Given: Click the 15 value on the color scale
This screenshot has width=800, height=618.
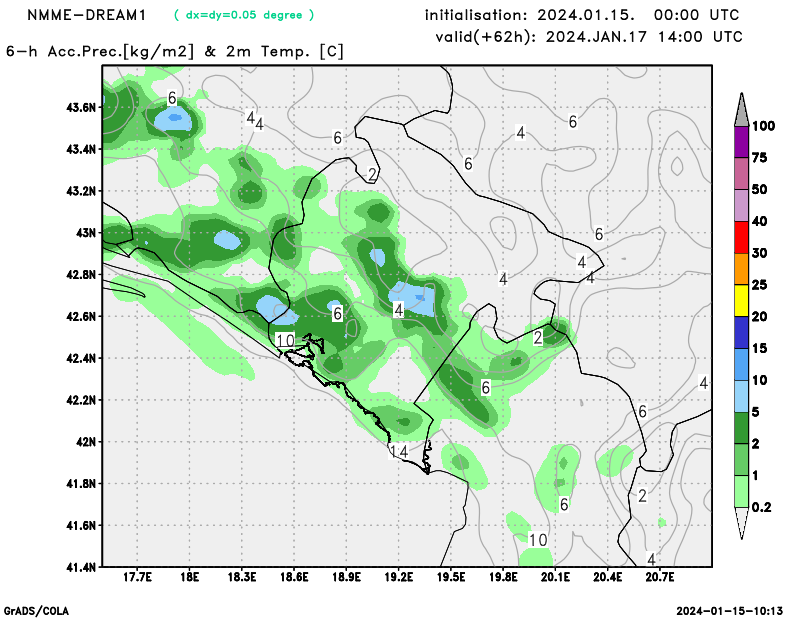Looking at the screenshot, I should coord(760,349).
